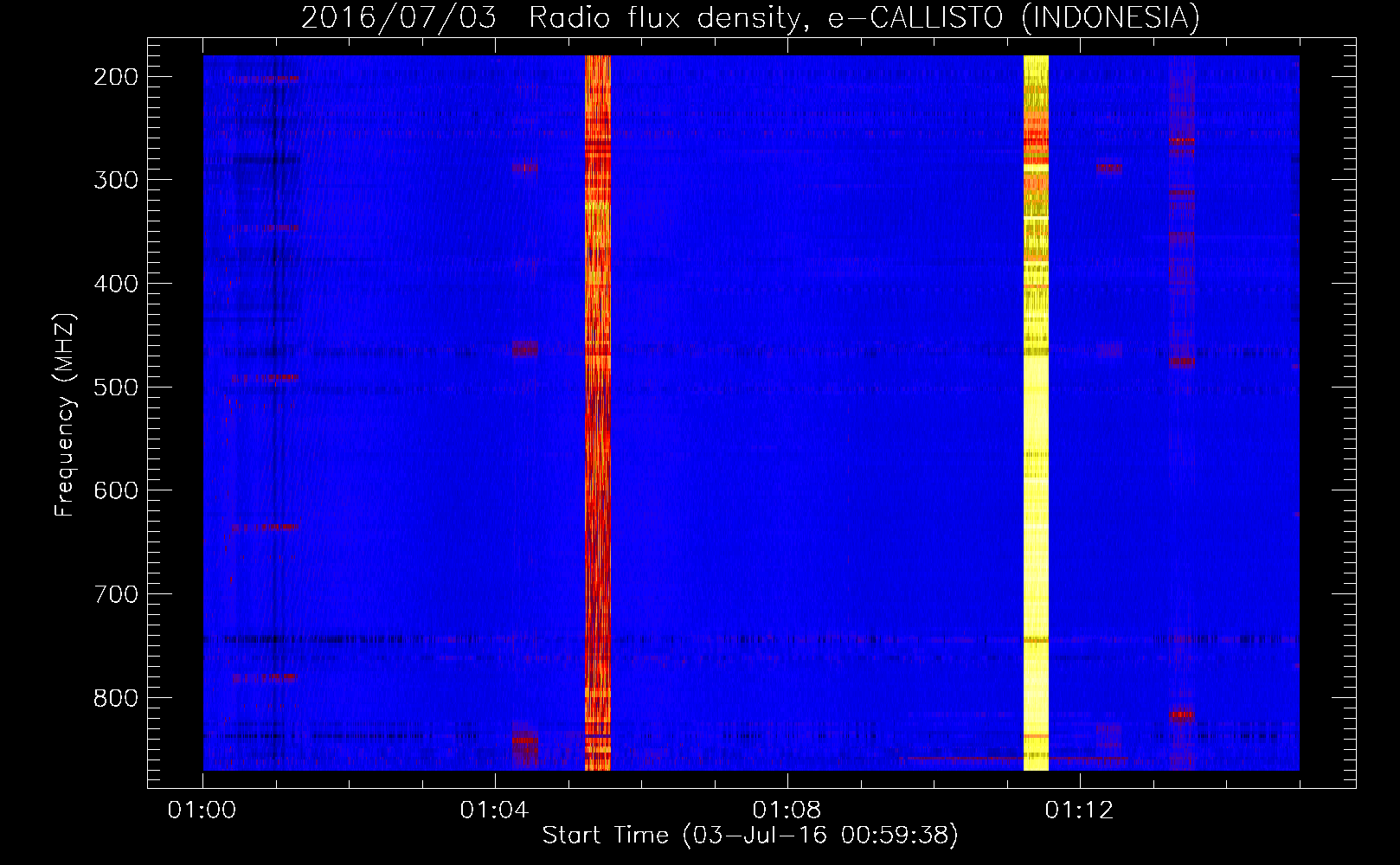1400x865 pixels.
Task: Click the 01:12 time tick label
Action: tap(1079, 810)
